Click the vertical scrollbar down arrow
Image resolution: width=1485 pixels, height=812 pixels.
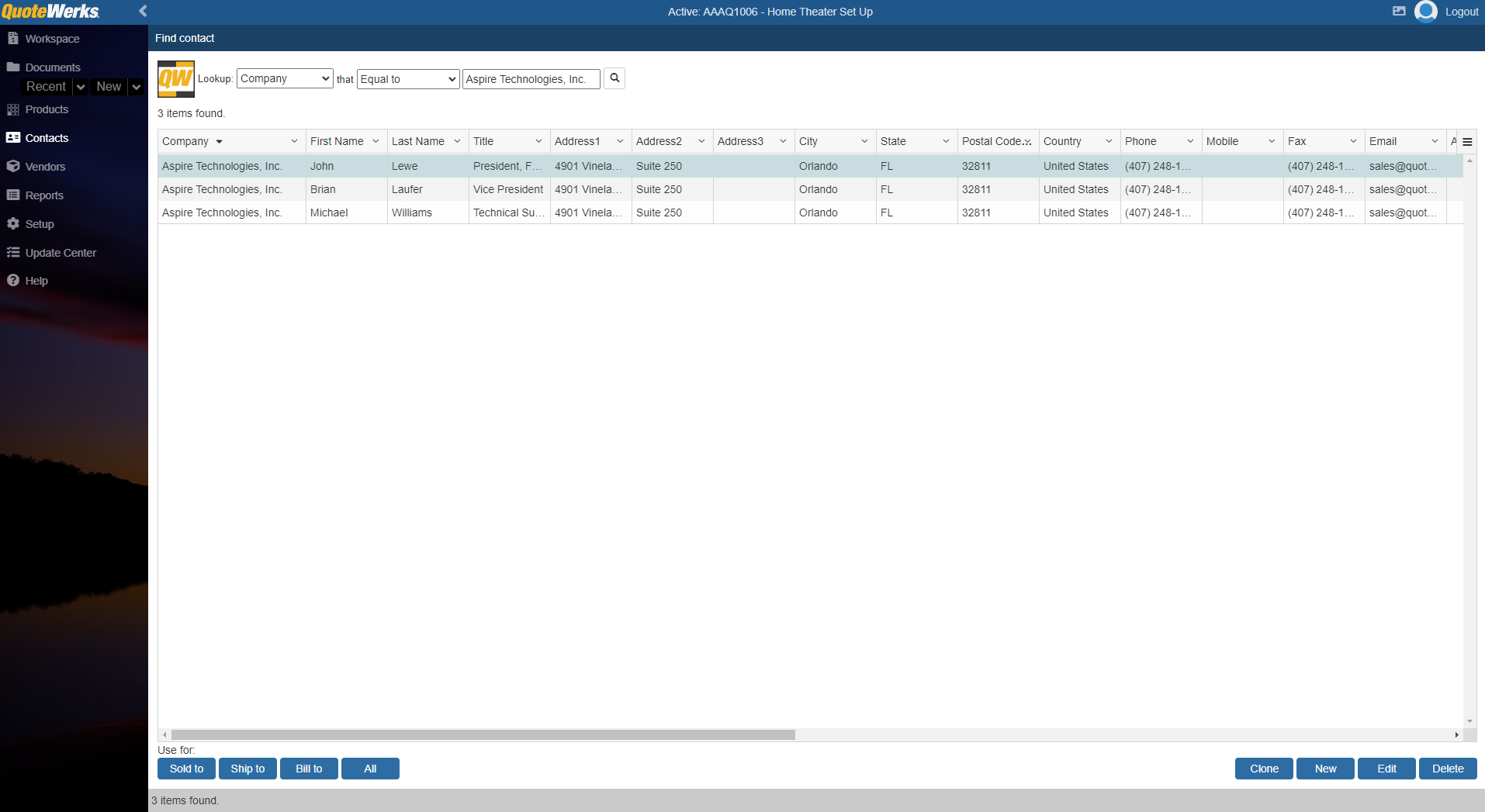pyautogui.click(x=1469, y=721)
